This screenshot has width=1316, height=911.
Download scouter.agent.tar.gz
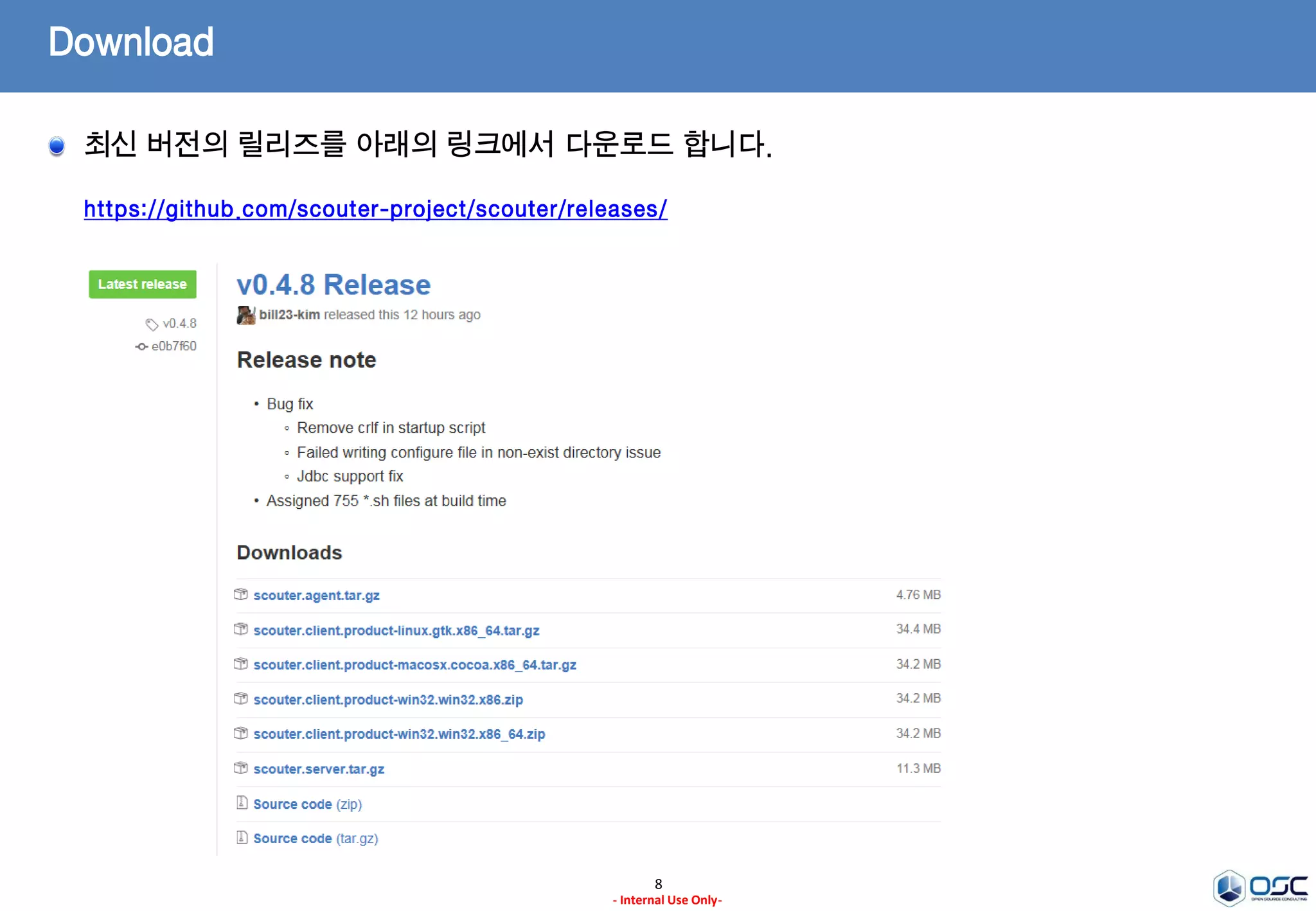tap(316, 596)
